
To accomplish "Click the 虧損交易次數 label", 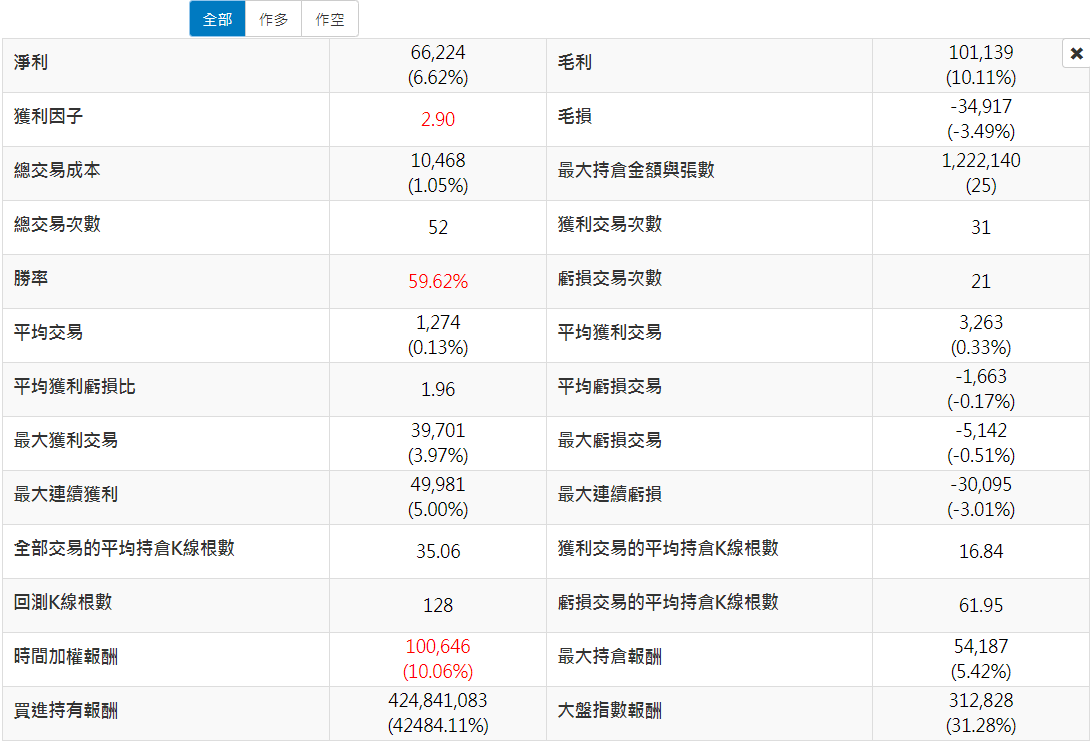I will point(609,279).
